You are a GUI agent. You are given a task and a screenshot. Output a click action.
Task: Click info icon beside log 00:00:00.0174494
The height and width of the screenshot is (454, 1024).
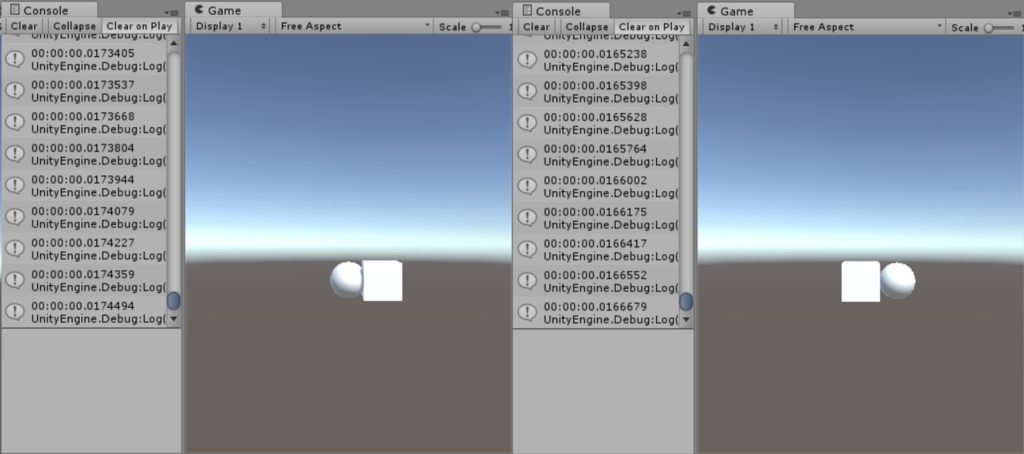tap(15, 312)
